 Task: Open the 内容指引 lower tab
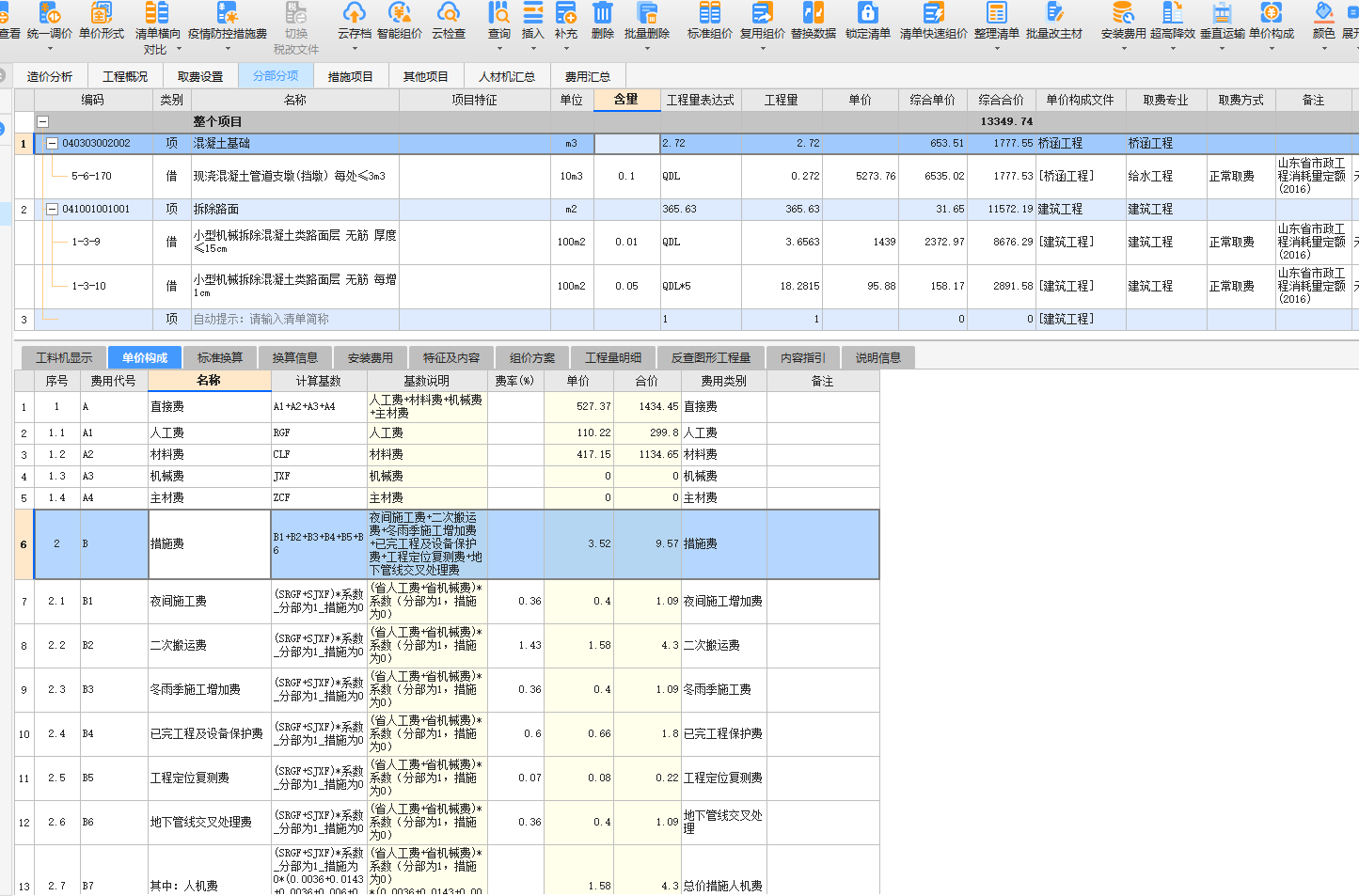(803, 358)
